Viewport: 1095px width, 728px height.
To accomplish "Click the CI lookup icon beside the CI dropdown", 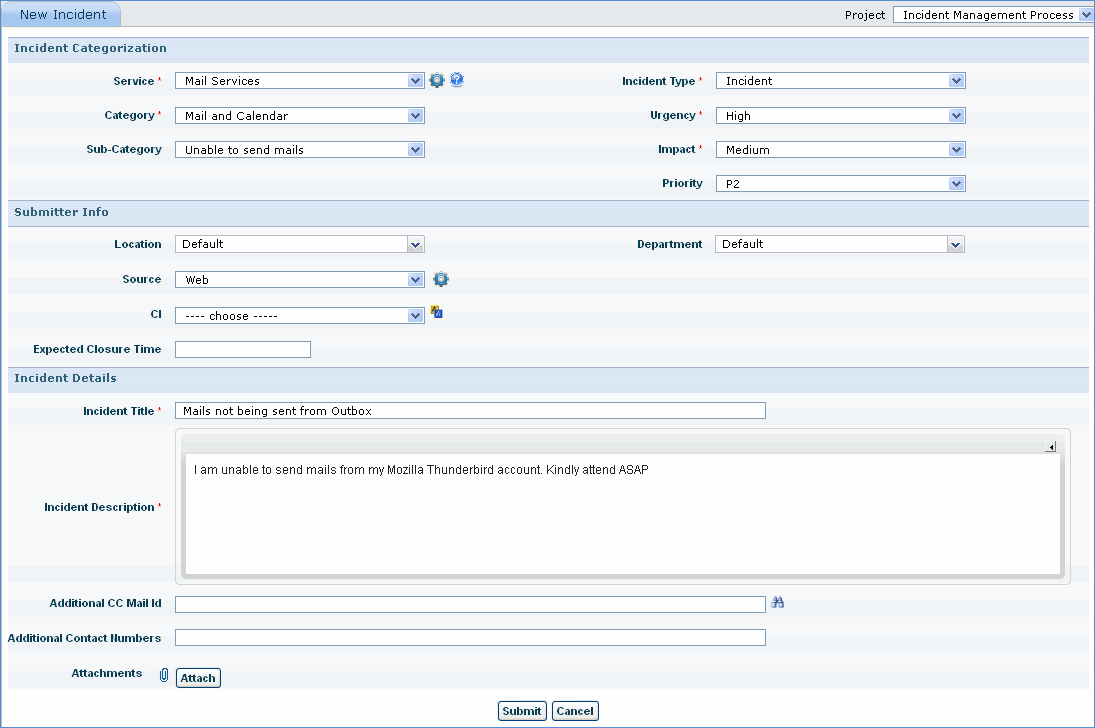I will (437, 313).
